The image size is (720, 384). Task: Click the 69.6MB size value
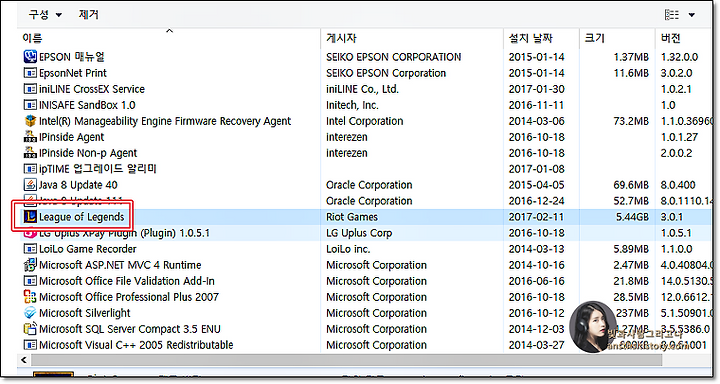pyautogui.click(x=631, y=185)
